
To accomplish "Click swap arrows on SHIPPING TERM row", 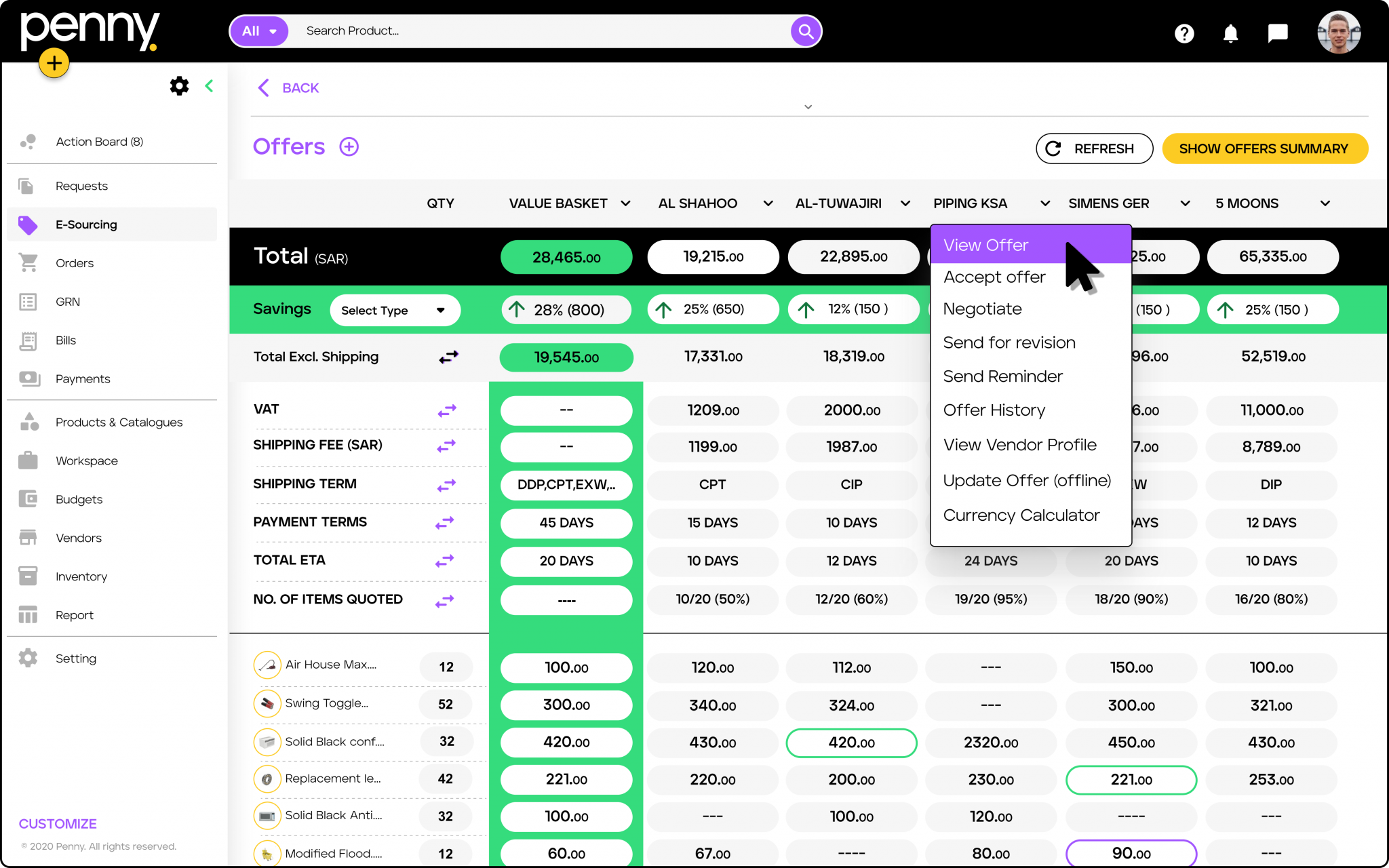I will click(x=446, y=485).
